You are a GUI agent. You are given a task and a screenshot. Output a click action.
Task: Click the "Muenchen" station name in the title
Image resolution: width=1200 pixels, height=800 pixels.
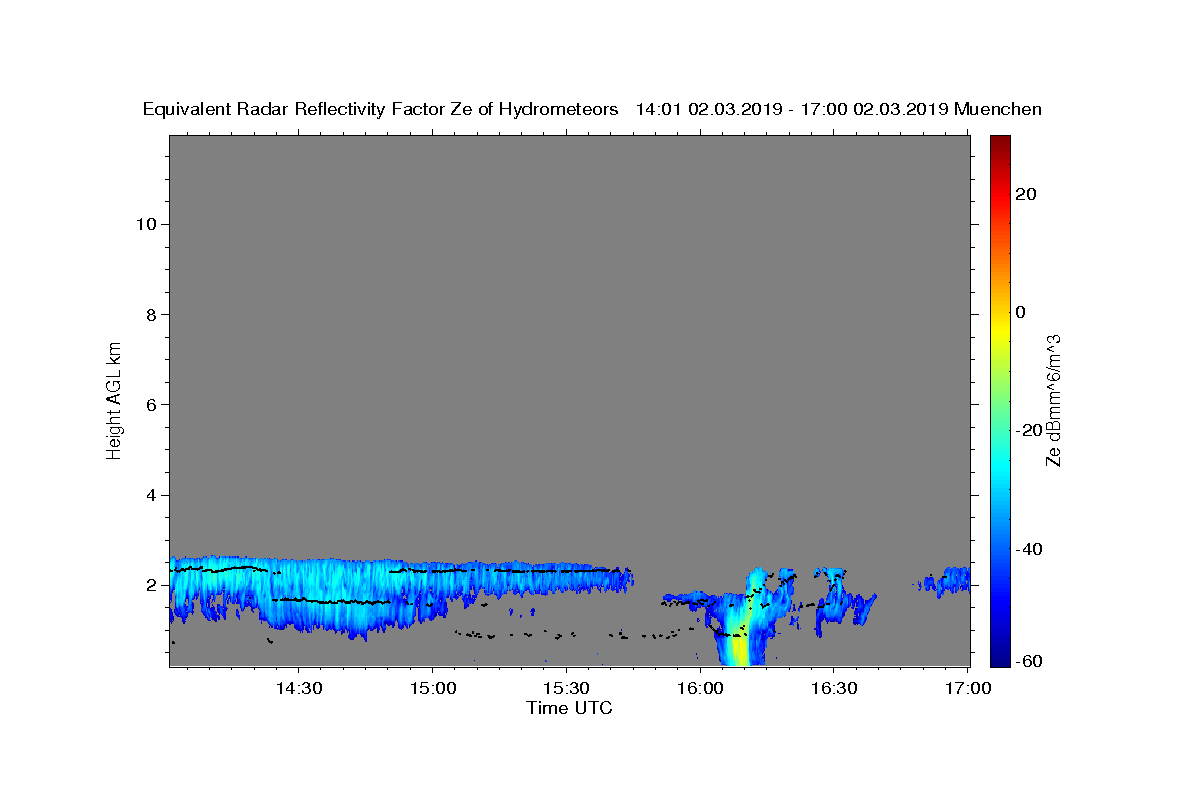tap(998, 110)
